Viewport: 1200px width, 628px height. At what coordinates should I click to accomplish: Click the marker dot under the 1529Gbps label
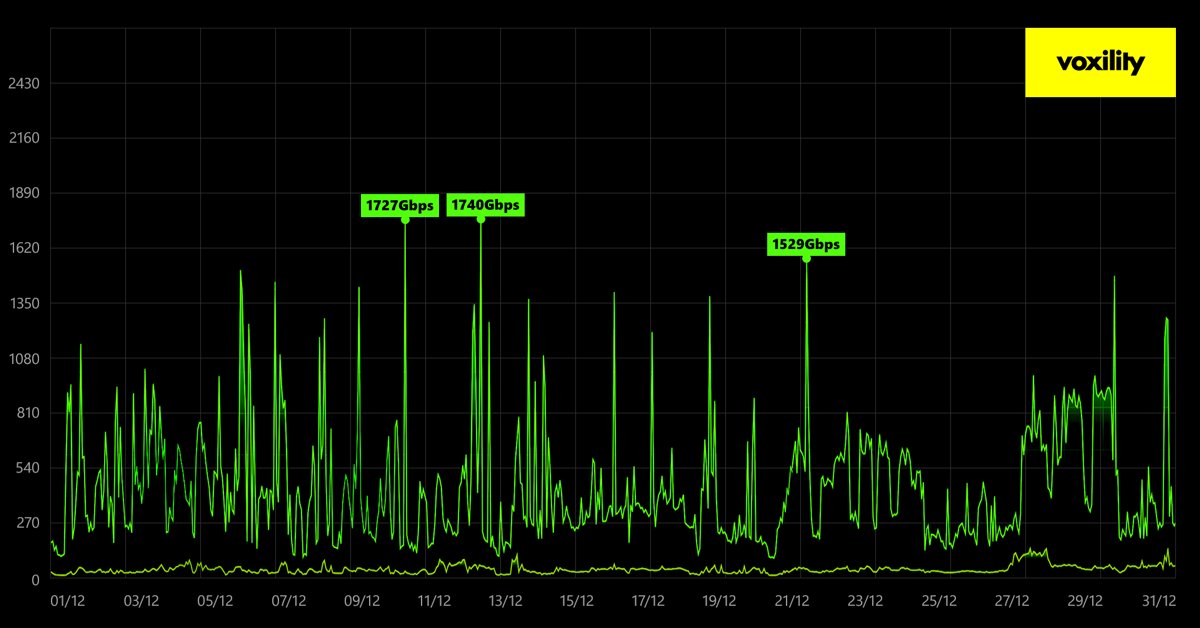point(808,259)
